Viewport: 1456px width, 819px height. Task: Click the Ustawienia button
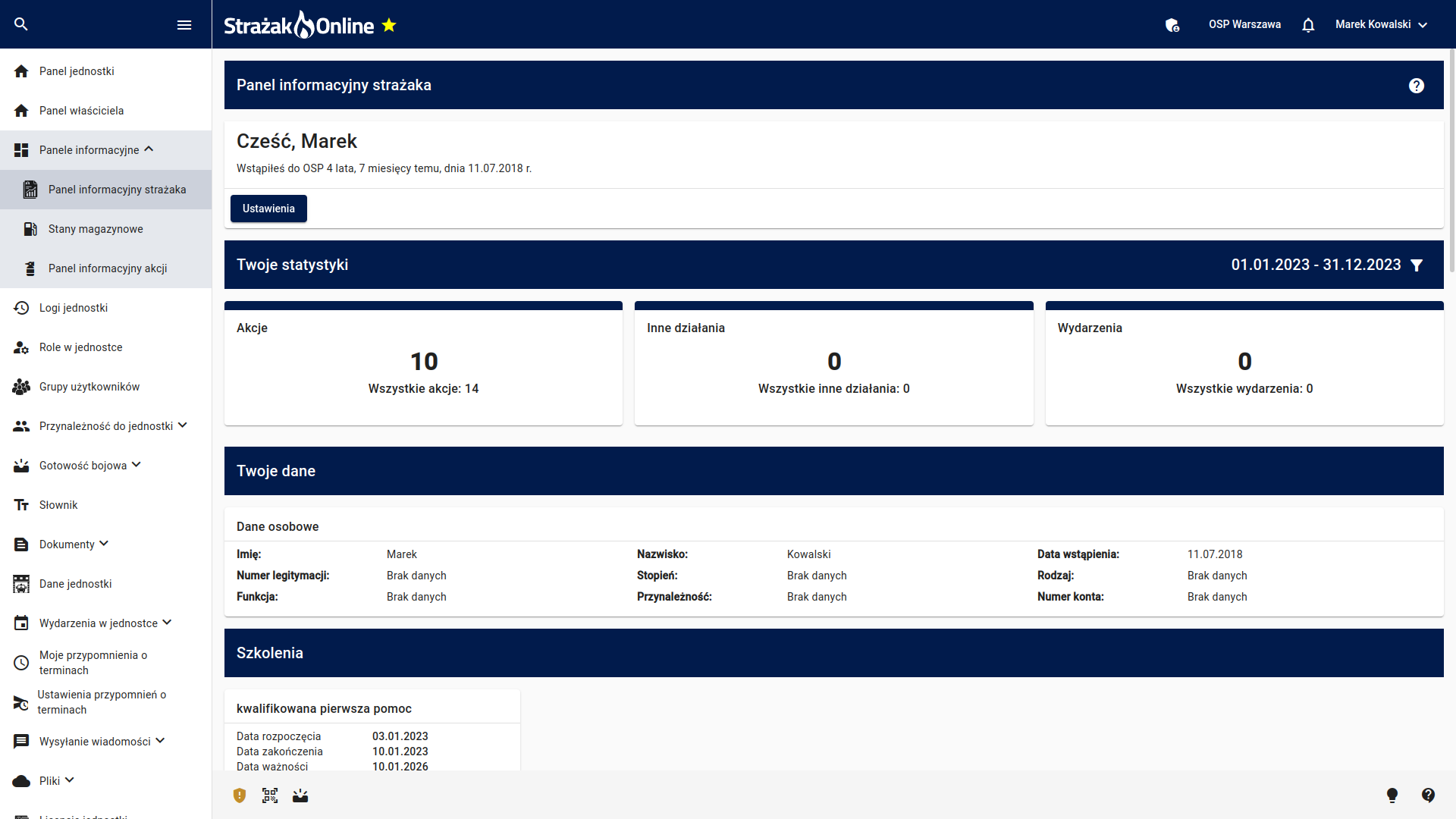(268, 209)
